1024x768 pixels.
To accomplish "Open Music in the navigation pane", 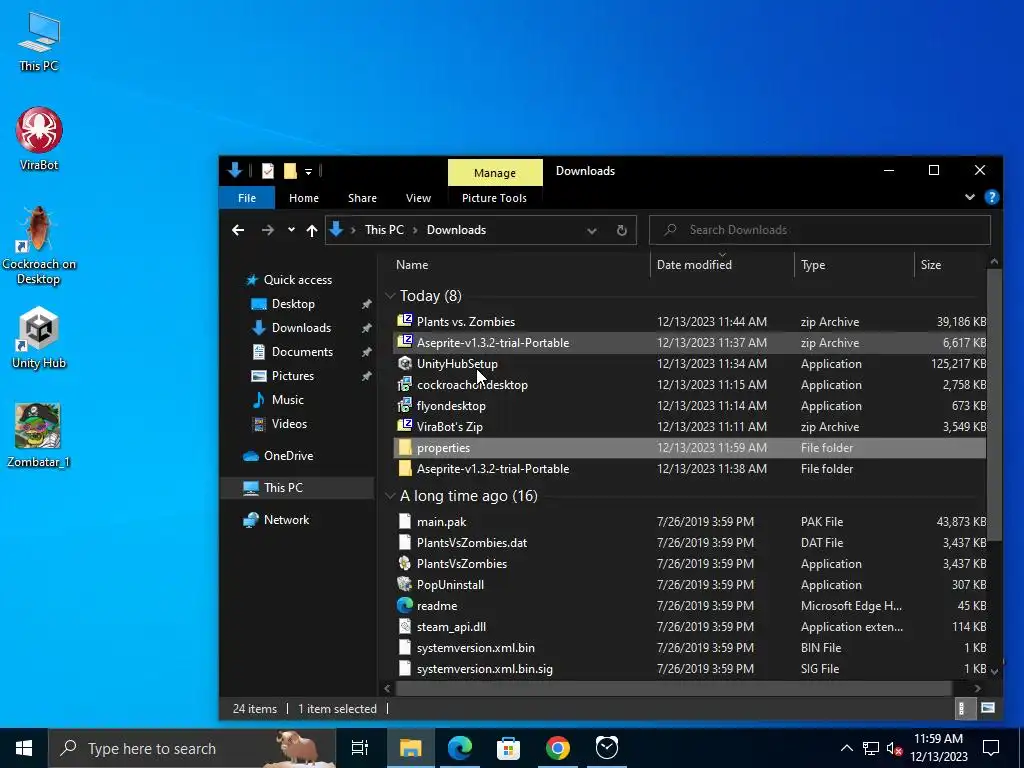I will coord(287,400).
